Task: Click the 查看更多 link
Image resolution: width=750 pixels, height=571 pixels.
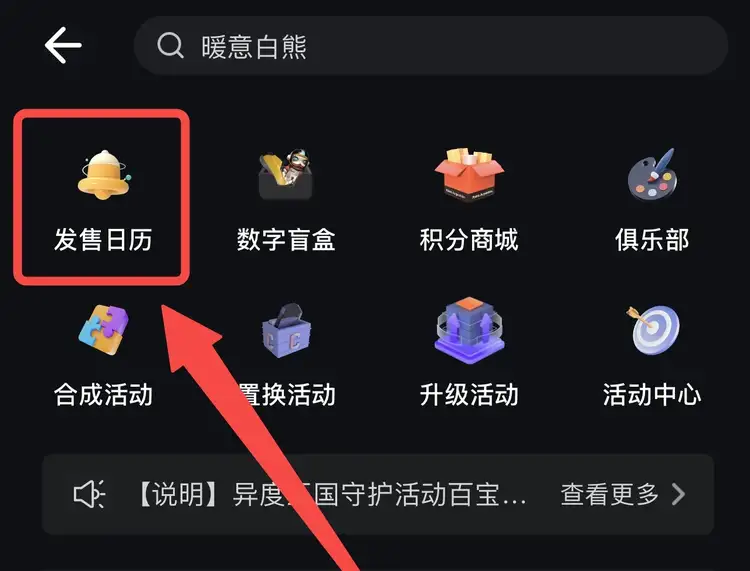Action: coord(610,494)
